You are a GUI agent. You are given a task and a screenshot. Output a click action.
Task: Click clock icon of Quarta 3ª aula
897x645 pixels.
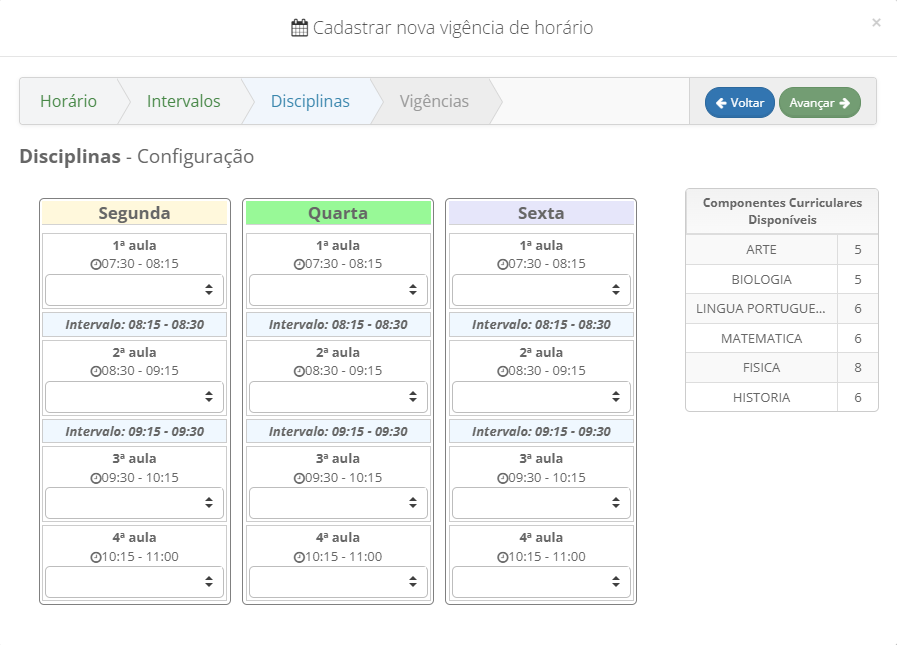pos(299,478)
